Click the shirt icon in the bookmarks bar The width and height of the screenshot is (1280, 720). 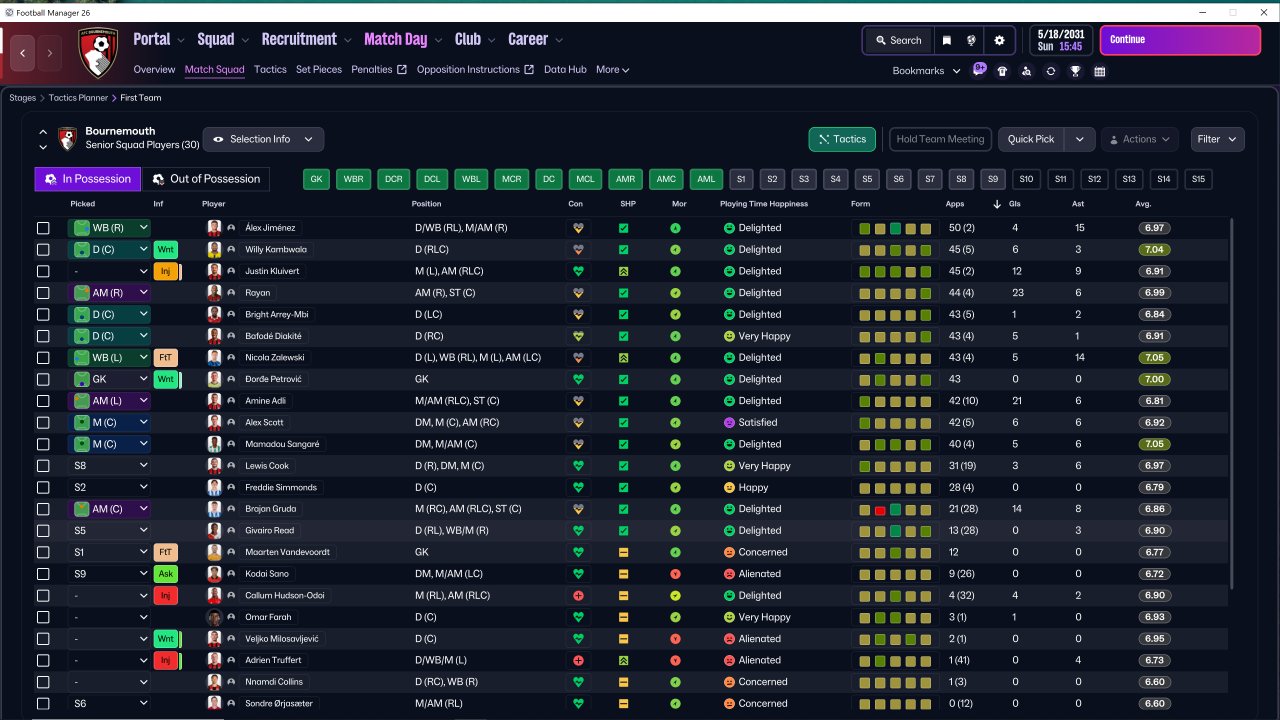1002,71
